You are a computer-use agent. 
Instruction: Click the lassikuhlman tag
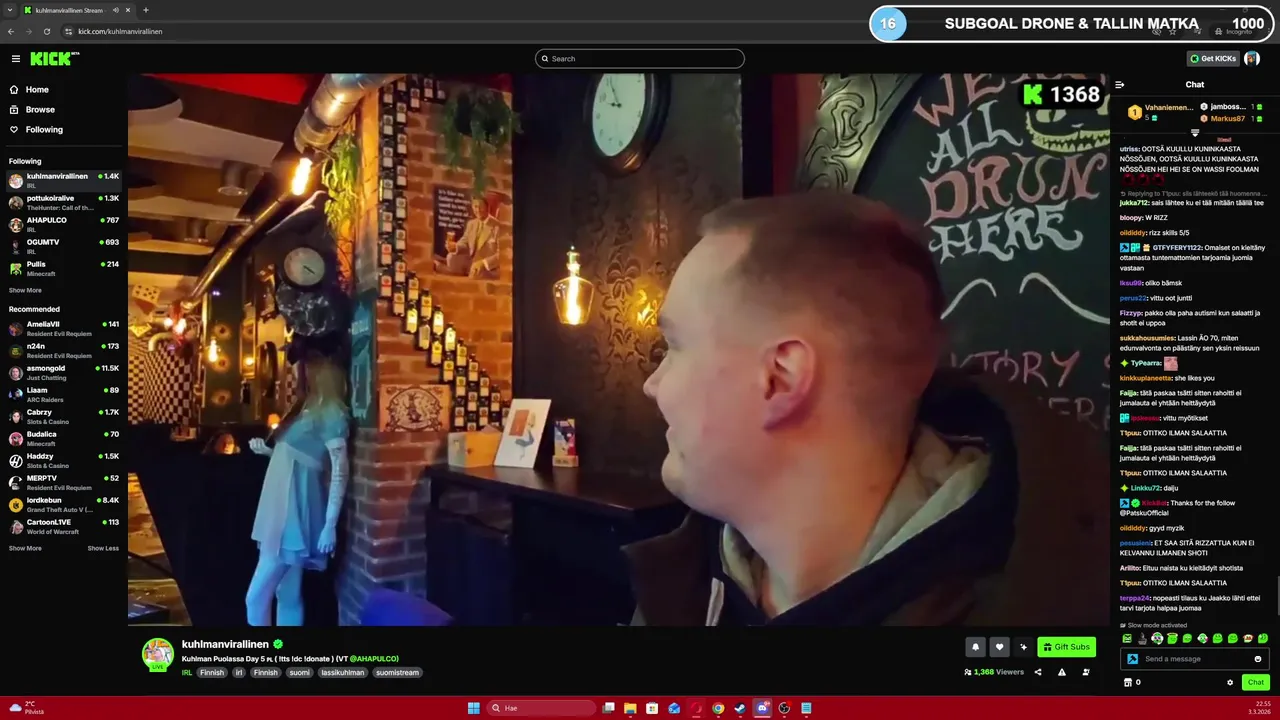tap(343, 672)
